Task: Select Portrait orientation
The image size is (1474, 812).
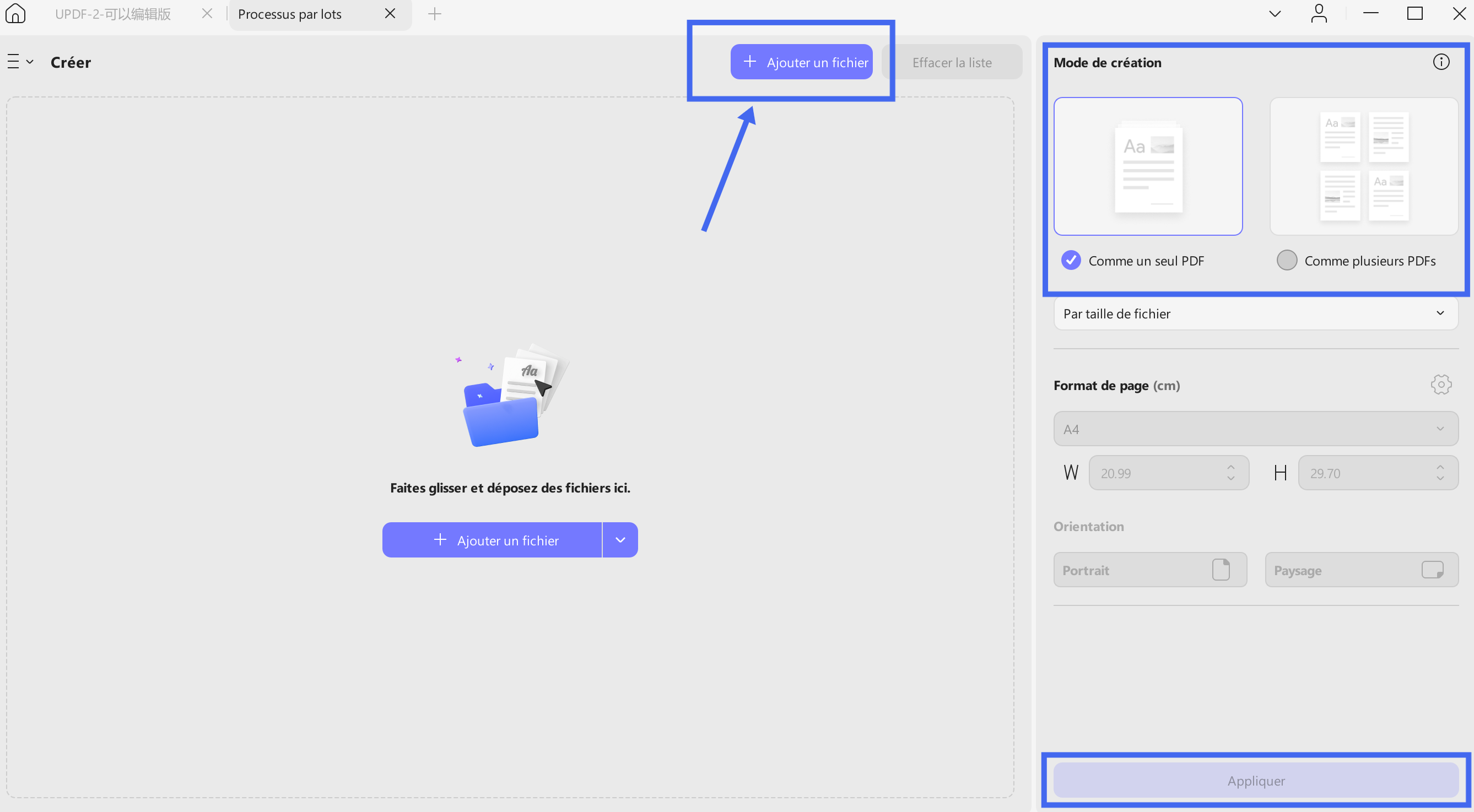Action: coord(1150,570)
